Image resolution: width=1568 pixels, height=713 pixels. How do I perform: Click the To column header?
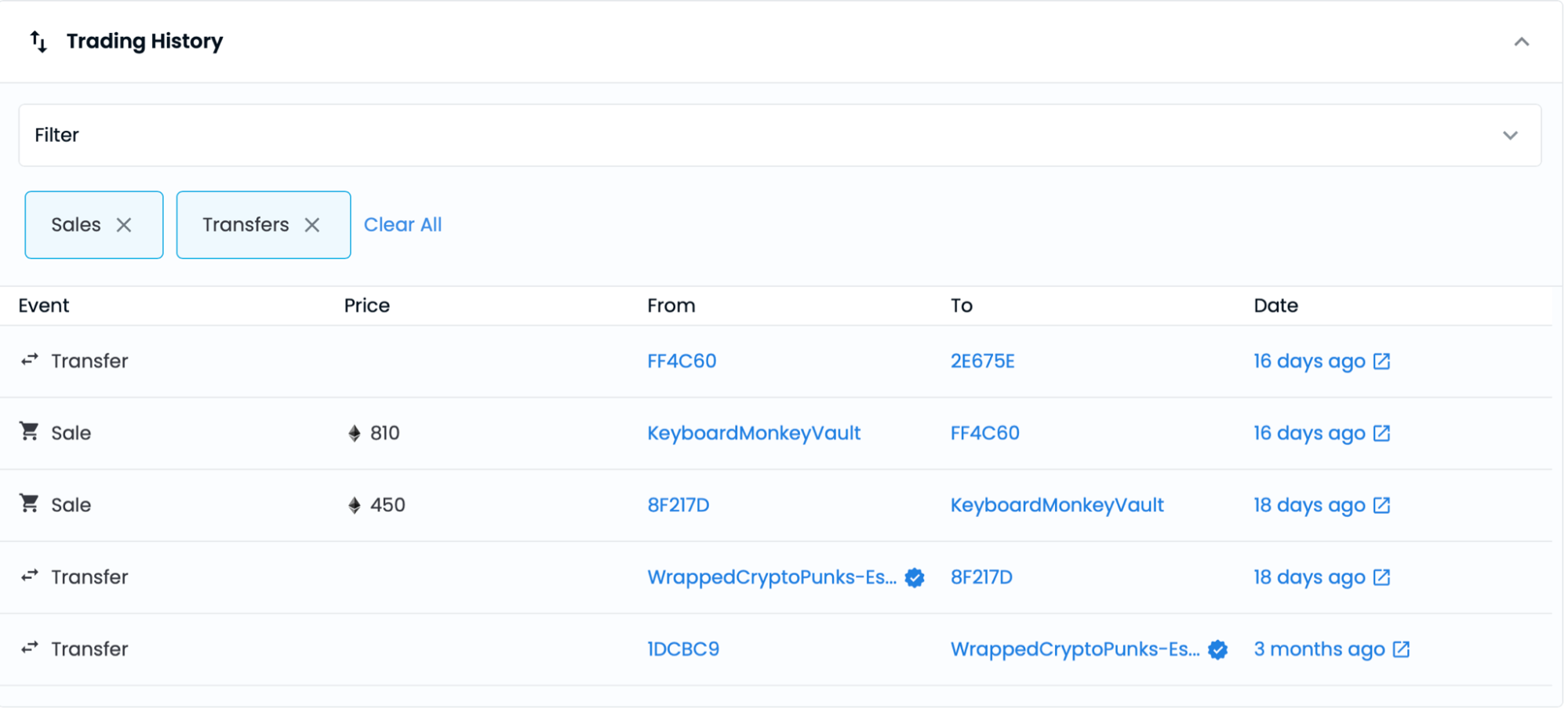coord(962,306)
